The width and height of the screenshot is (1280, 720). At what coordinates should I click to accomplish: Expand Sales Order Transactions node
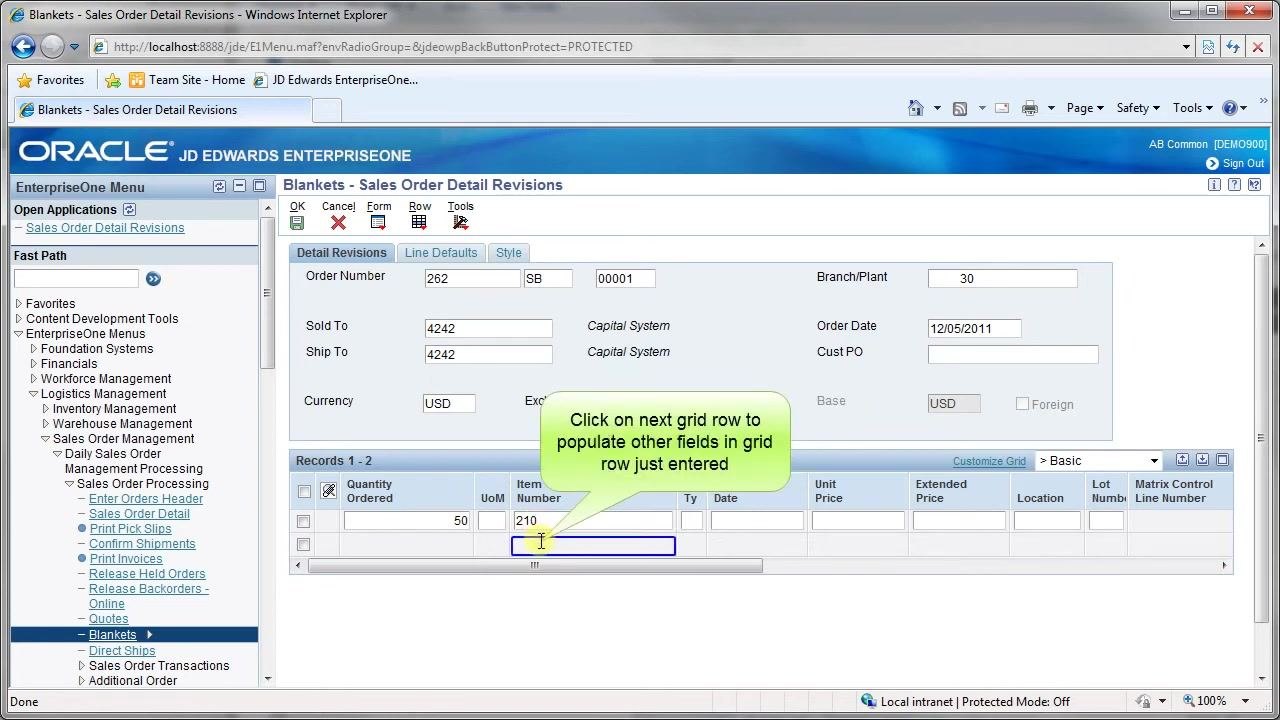pyautogui.click(x=81, y=666)
